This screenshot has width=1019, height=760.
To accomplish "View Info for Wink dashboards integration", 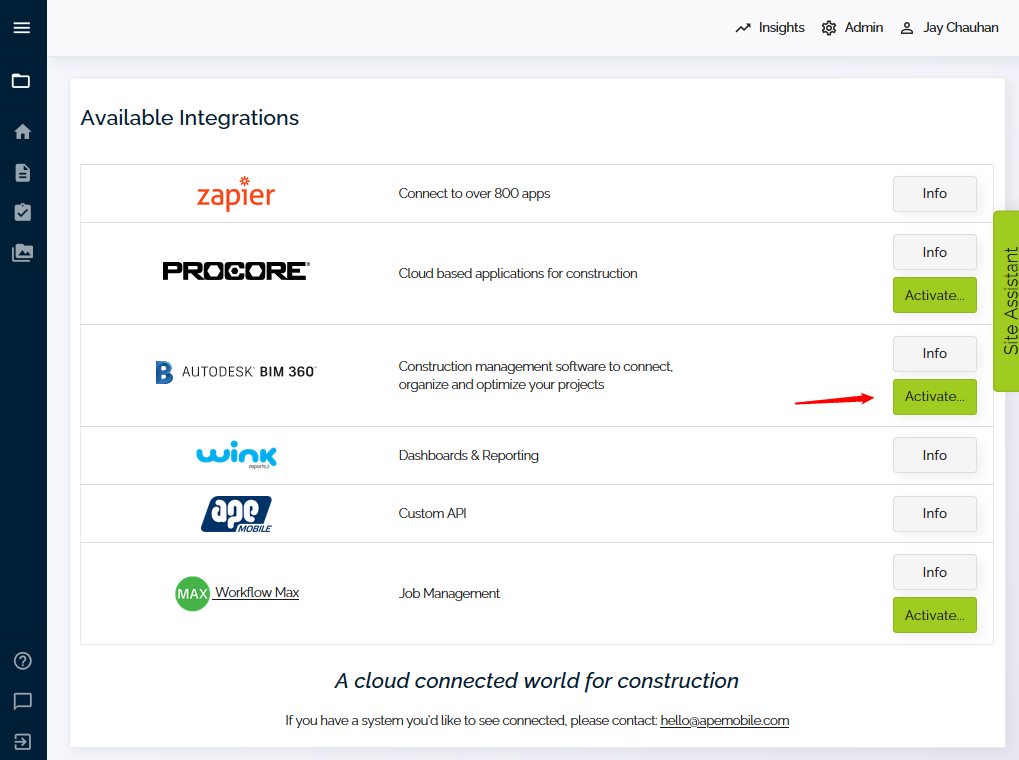I will coord(935,455).
